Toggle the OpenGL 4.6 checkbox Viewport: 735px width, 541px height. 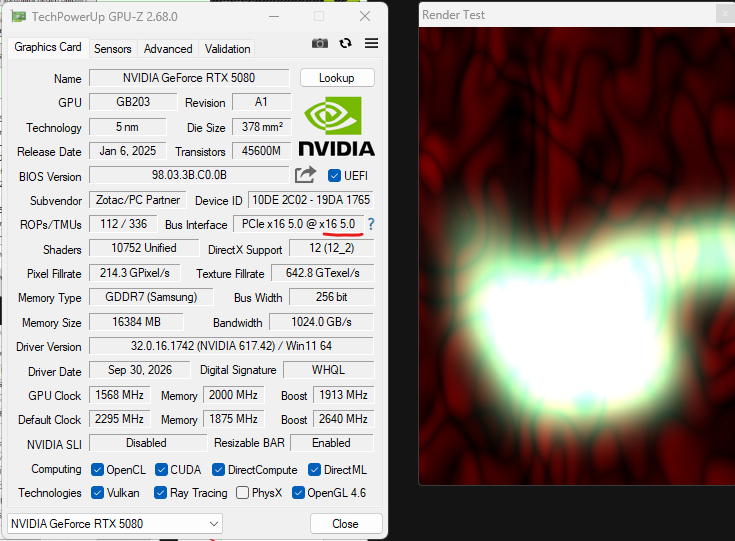(x=298, y=493)
